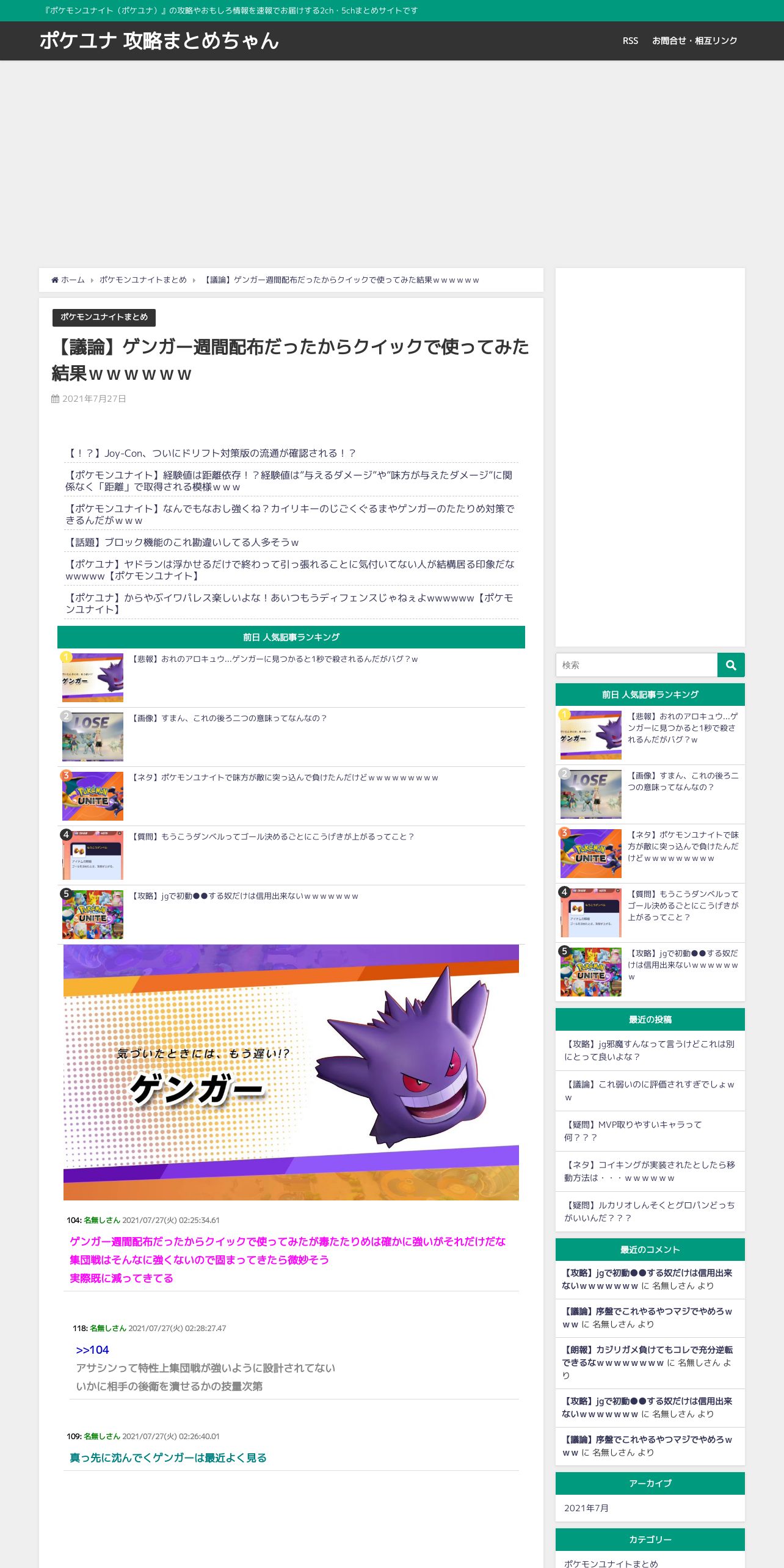Open sidebar 【悲報】おれのアロキュウ title
Viewport: 784px width, 1568px height.
click(x=683, y=728)
